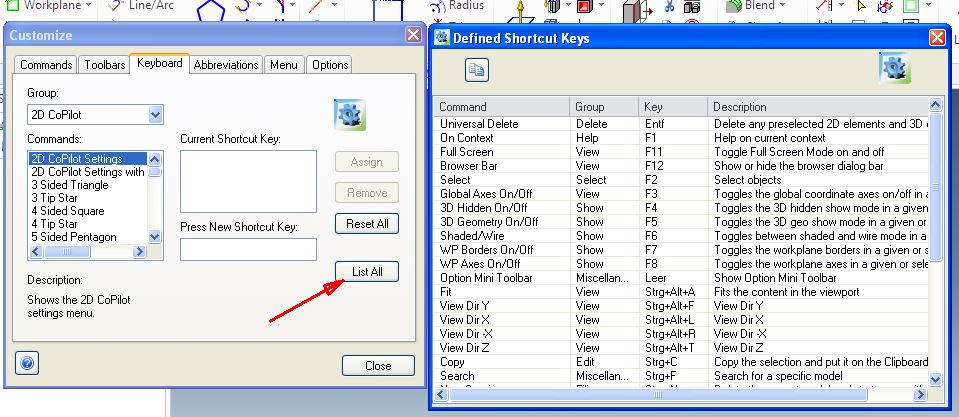Screen dimensions: 959x417
Task: Click the Assign button
Action: [x=367, y=162]
